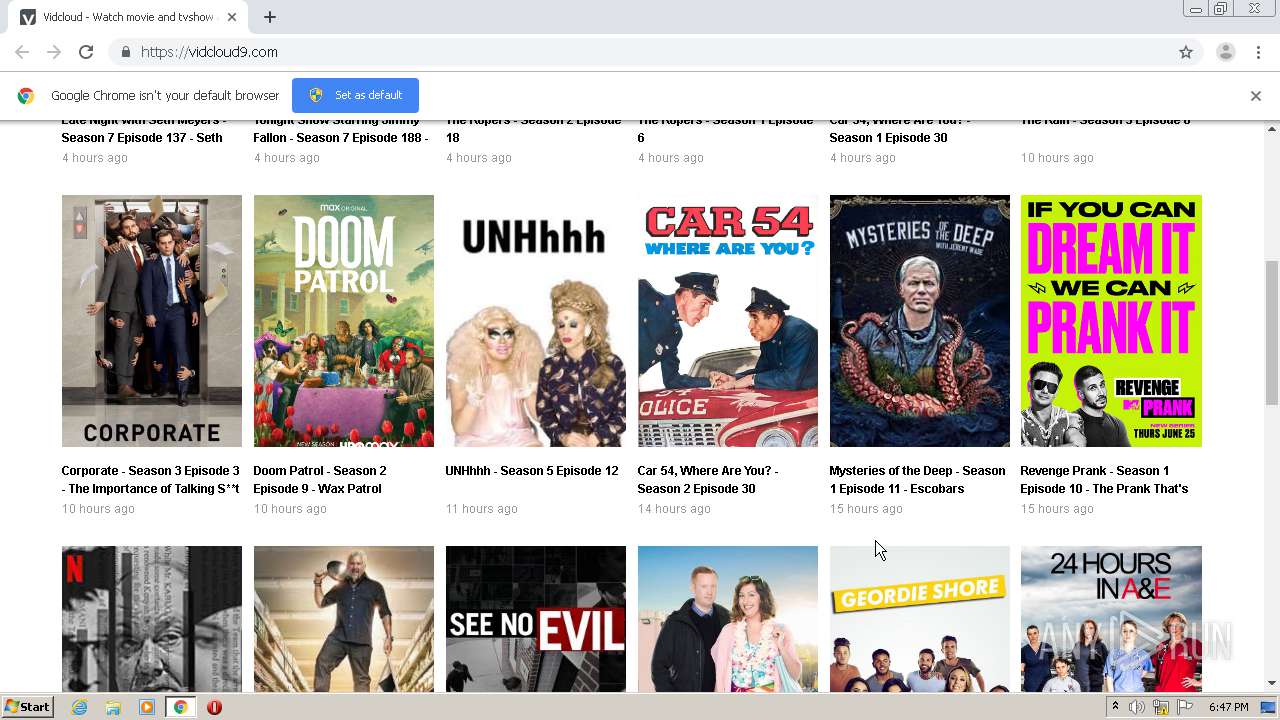
Task: Select Chrome taskbar icon
Action: tap(180, 707)
